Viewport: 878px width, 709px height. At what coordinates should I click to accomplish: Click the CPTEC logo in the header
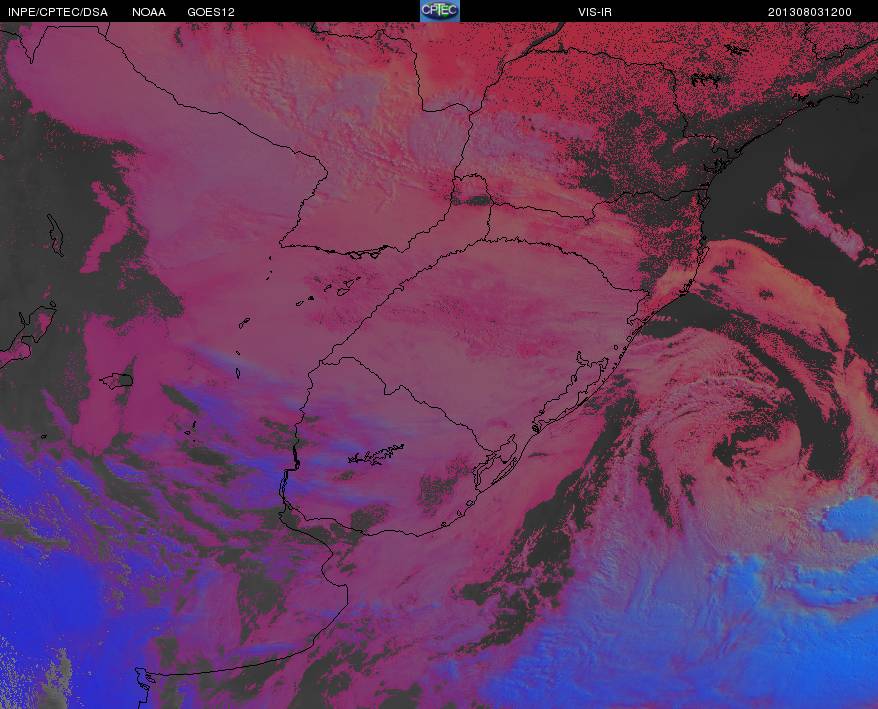click(440, 11)
